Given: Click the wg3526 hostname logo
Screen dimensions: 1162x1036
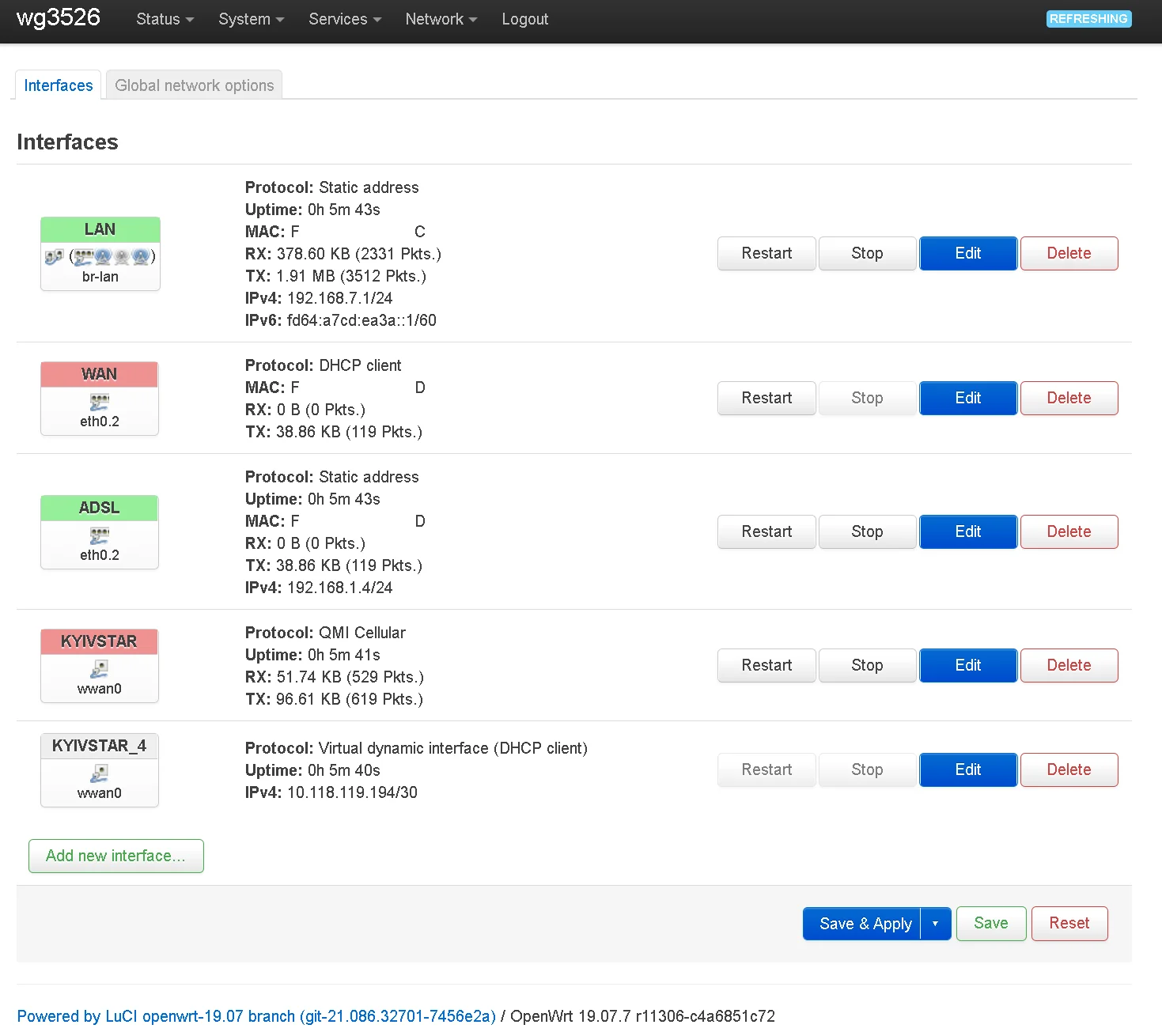Looking at the screenshot, I should coord(59,17).
